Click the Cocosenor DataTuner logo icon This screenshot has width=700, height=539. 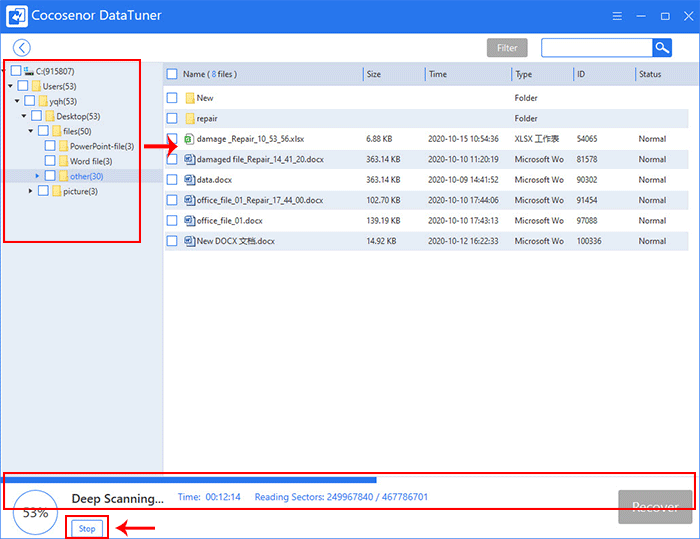[17, 16]
